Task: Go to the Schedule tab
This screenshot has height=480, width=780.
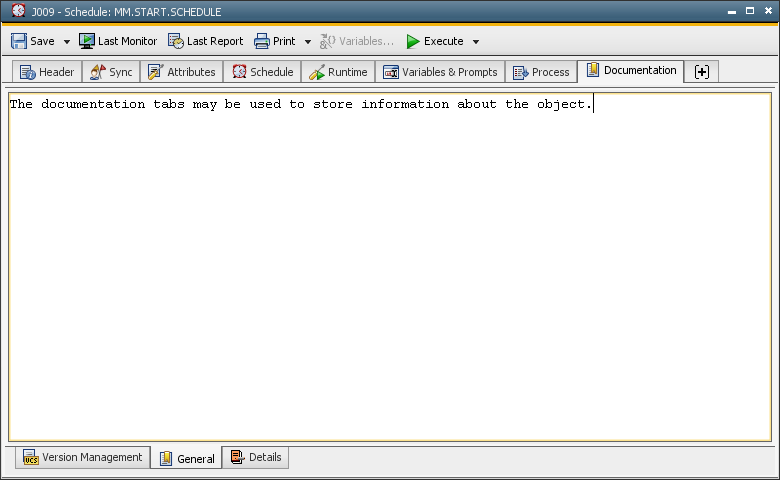Action: point(263,72)
